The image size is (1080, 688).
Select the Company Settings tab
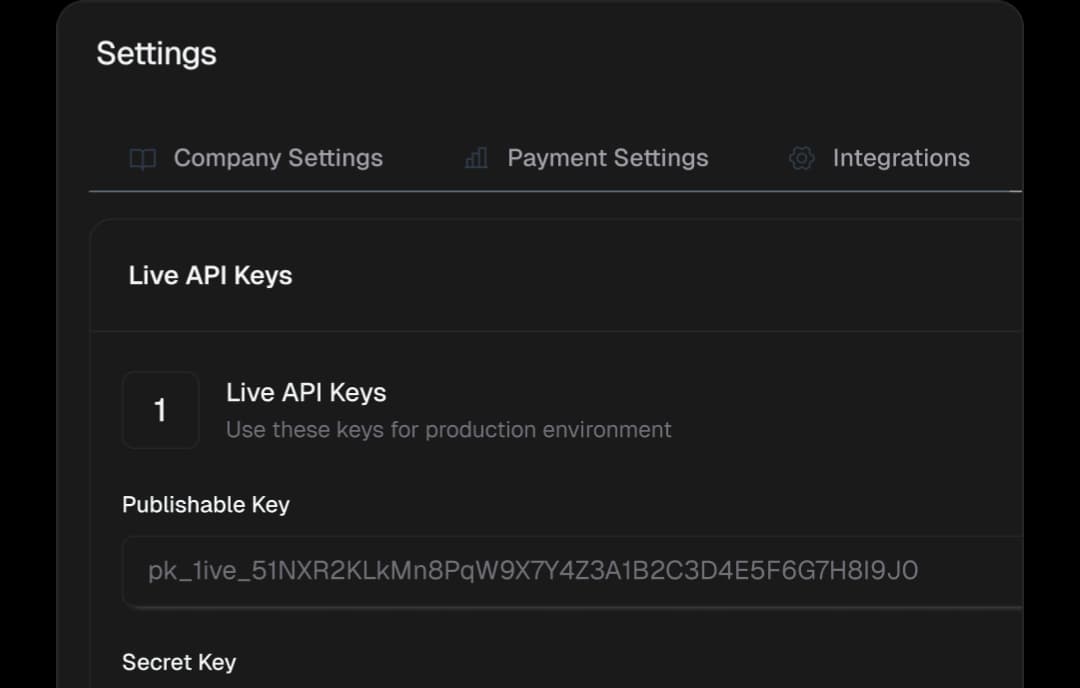[278, 158]
